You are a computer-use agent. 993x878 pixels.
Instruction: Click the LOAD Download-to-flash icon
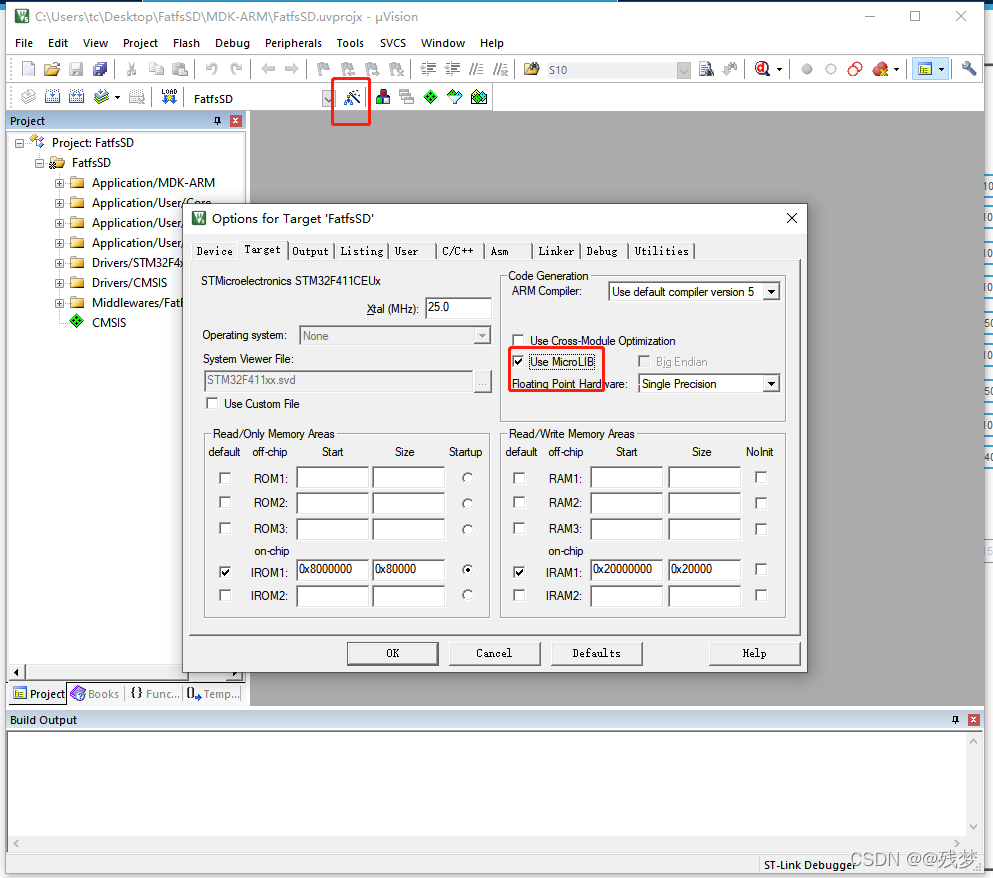coord(168,95)
